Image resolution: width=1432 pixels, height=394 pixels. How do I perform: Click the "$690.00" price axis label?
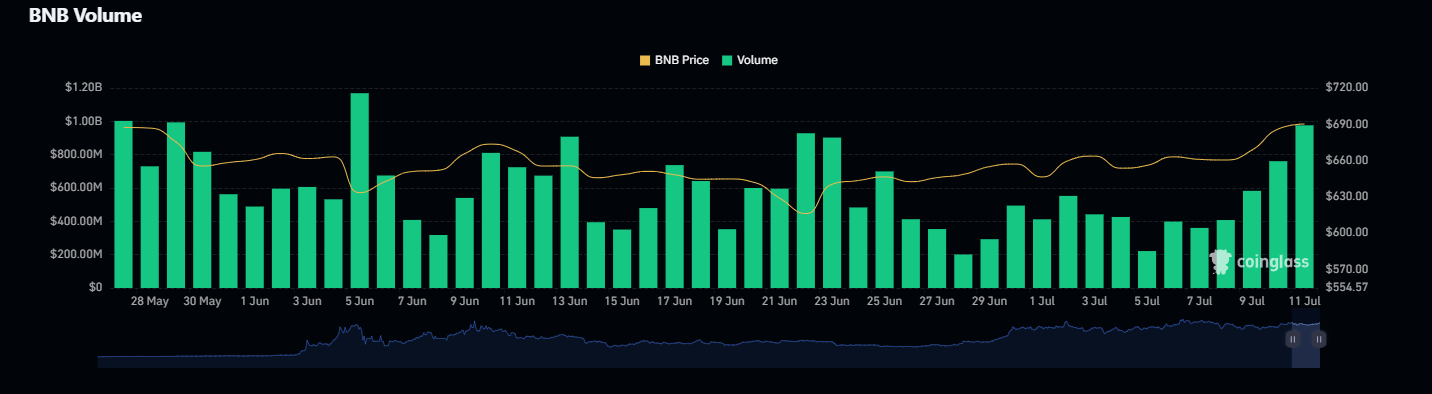1346,124
